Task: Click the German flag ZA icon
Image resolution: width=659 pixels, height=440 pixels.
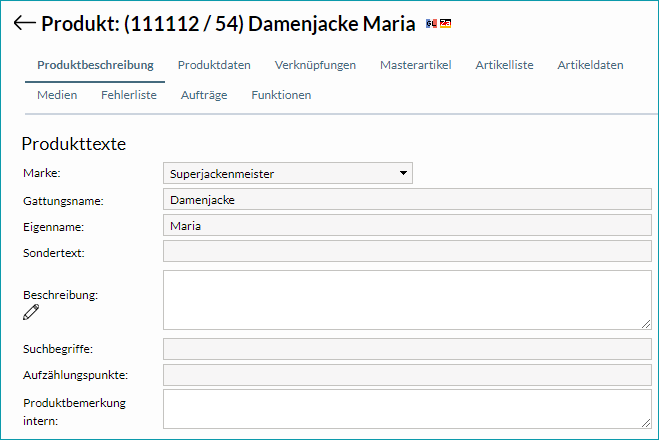Action: (445, 24)
